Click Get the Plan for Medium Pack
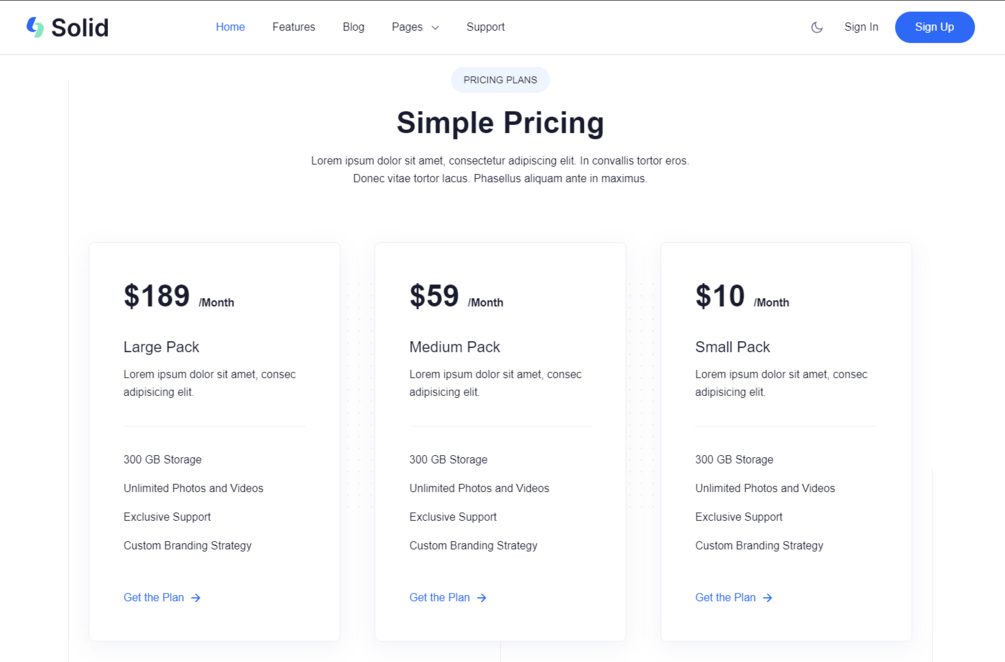The image size is (1005, 662). [x=440, y=597]
